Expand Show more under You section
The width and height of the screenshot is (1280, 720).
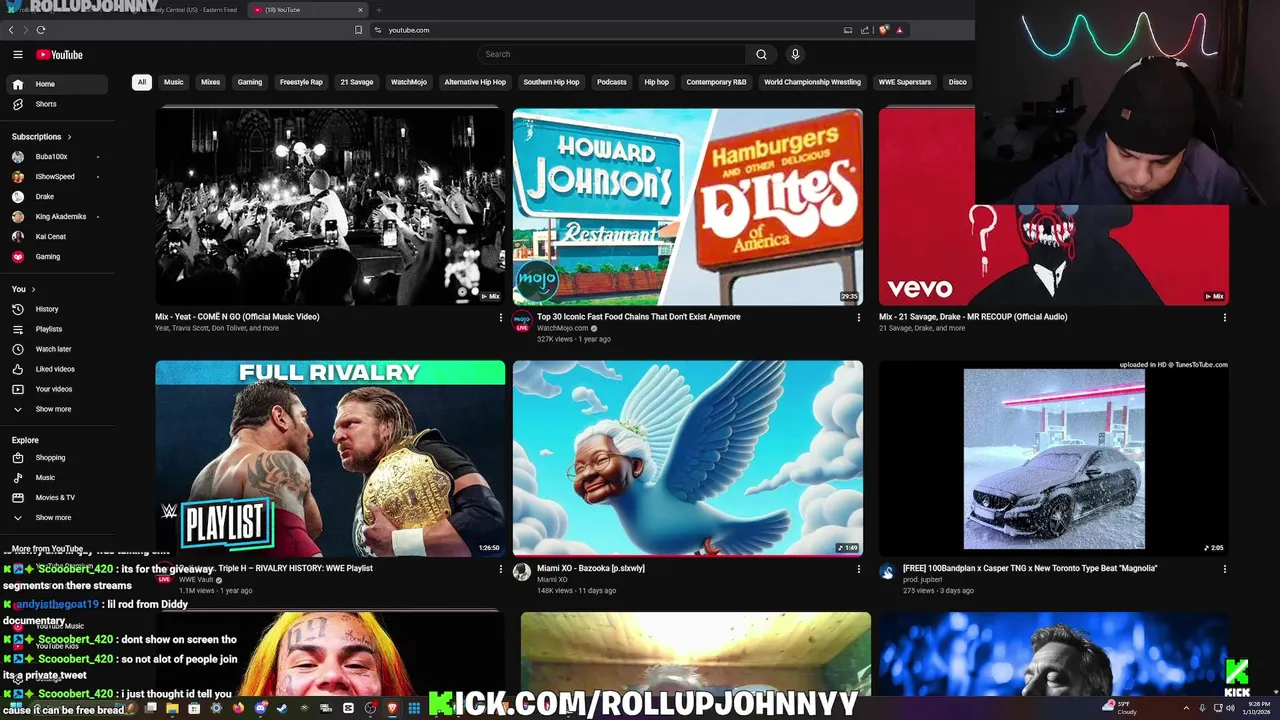(58, 409)
